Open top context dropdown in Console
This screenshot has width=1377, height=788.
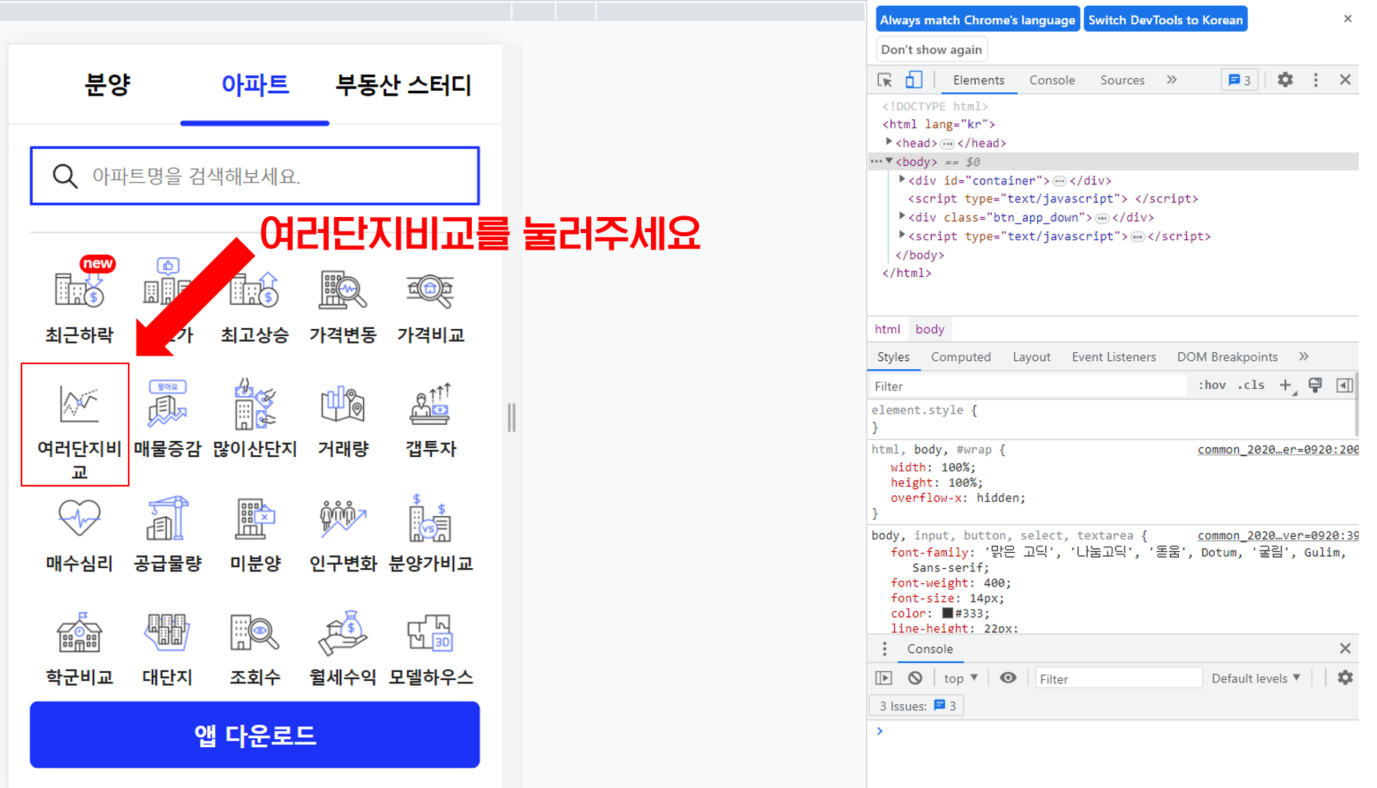point(960,678)
